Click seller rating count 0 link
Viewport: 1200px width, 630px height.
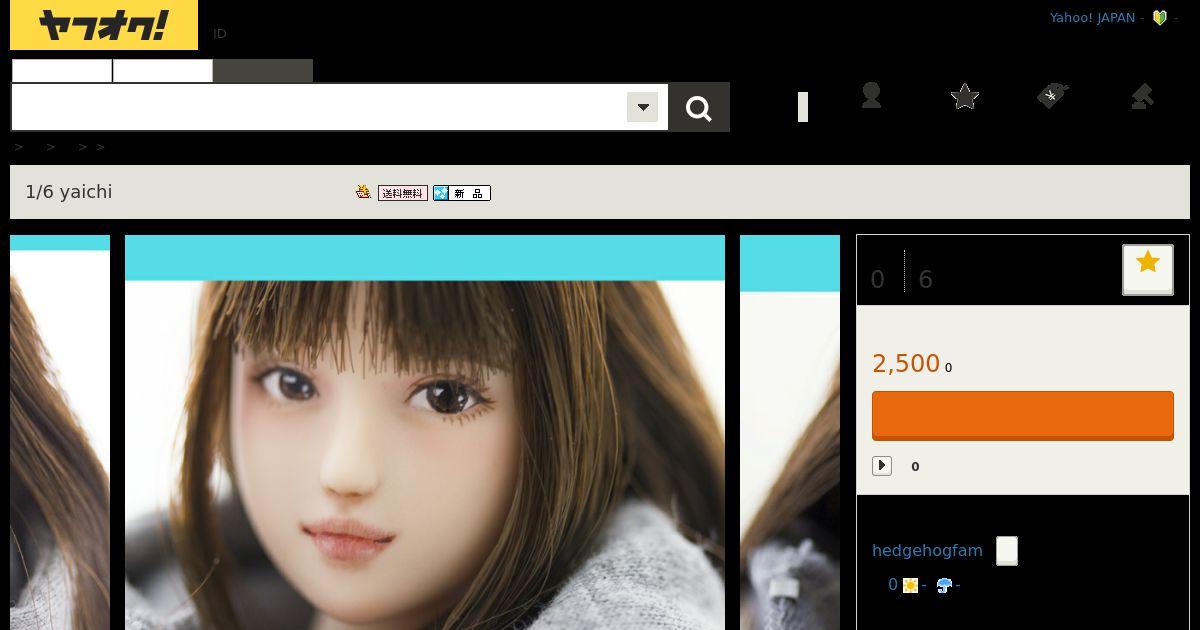(893, 585)
